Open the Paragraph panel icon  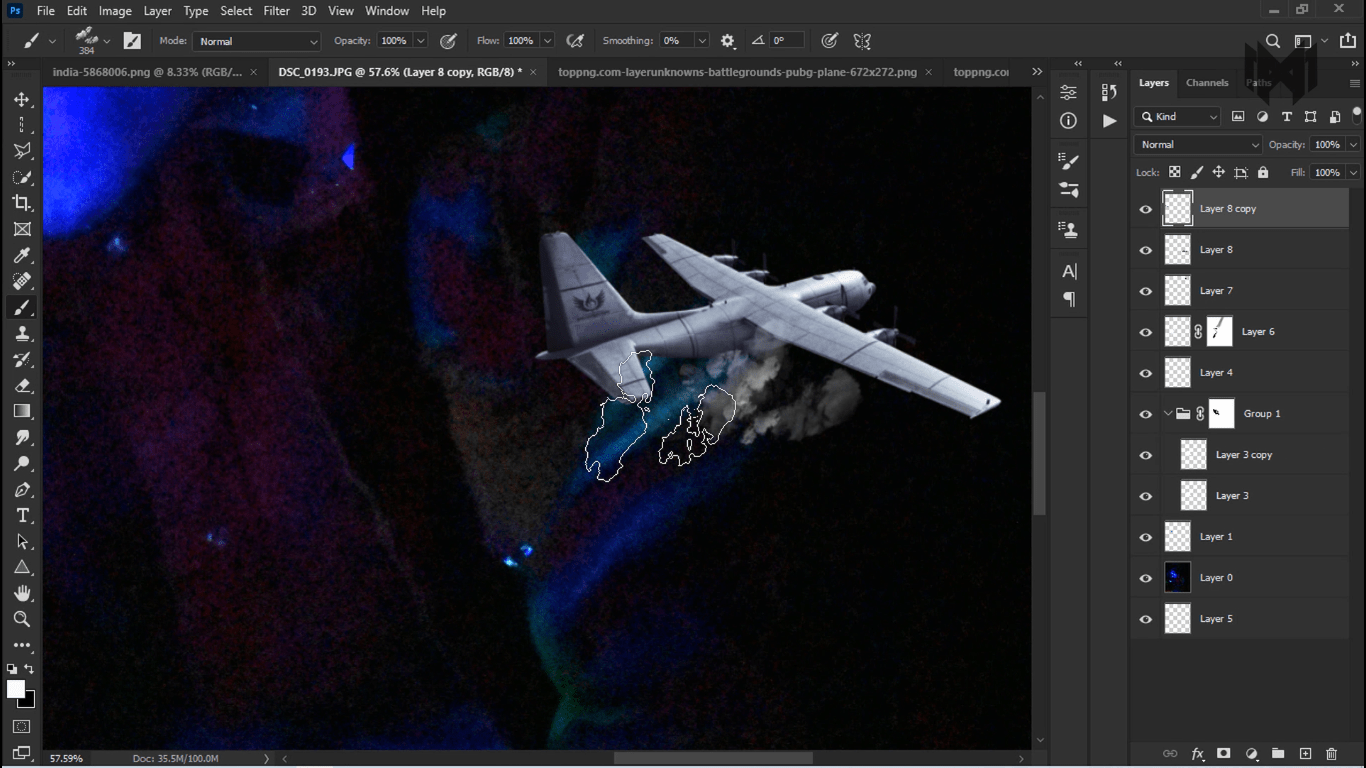(x=1069, y=299)
